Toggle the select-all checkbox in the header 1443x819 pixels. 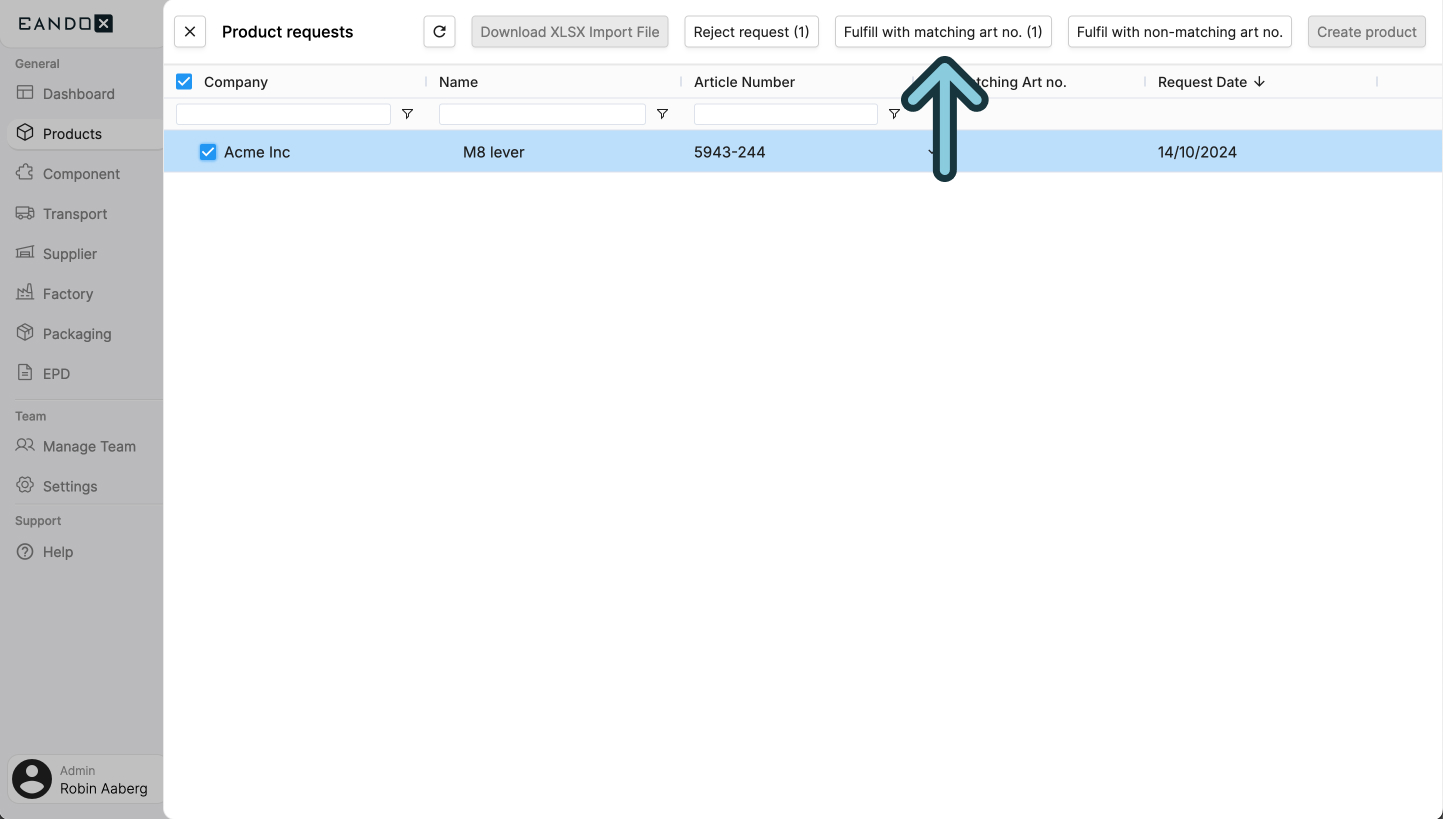[184, 81]
